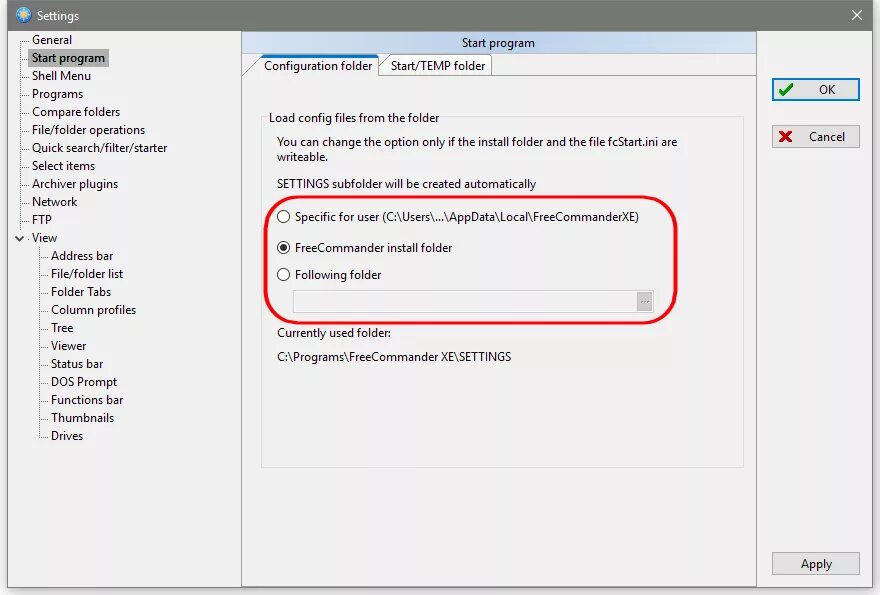Open Drives settings under View
This screenshot has height=595, width=880.
(67, 435)
